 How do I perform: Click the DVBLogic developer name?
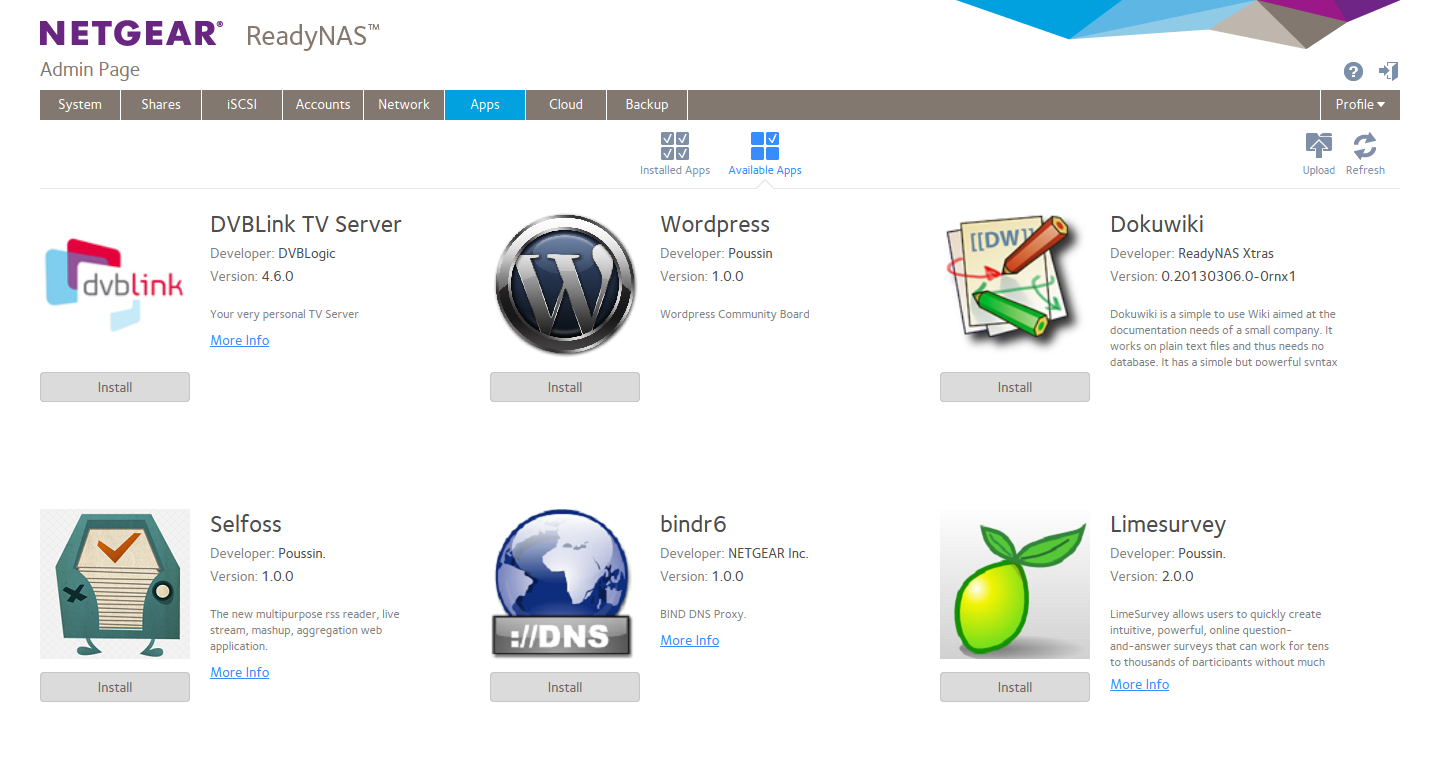click(x=307, y=253)
